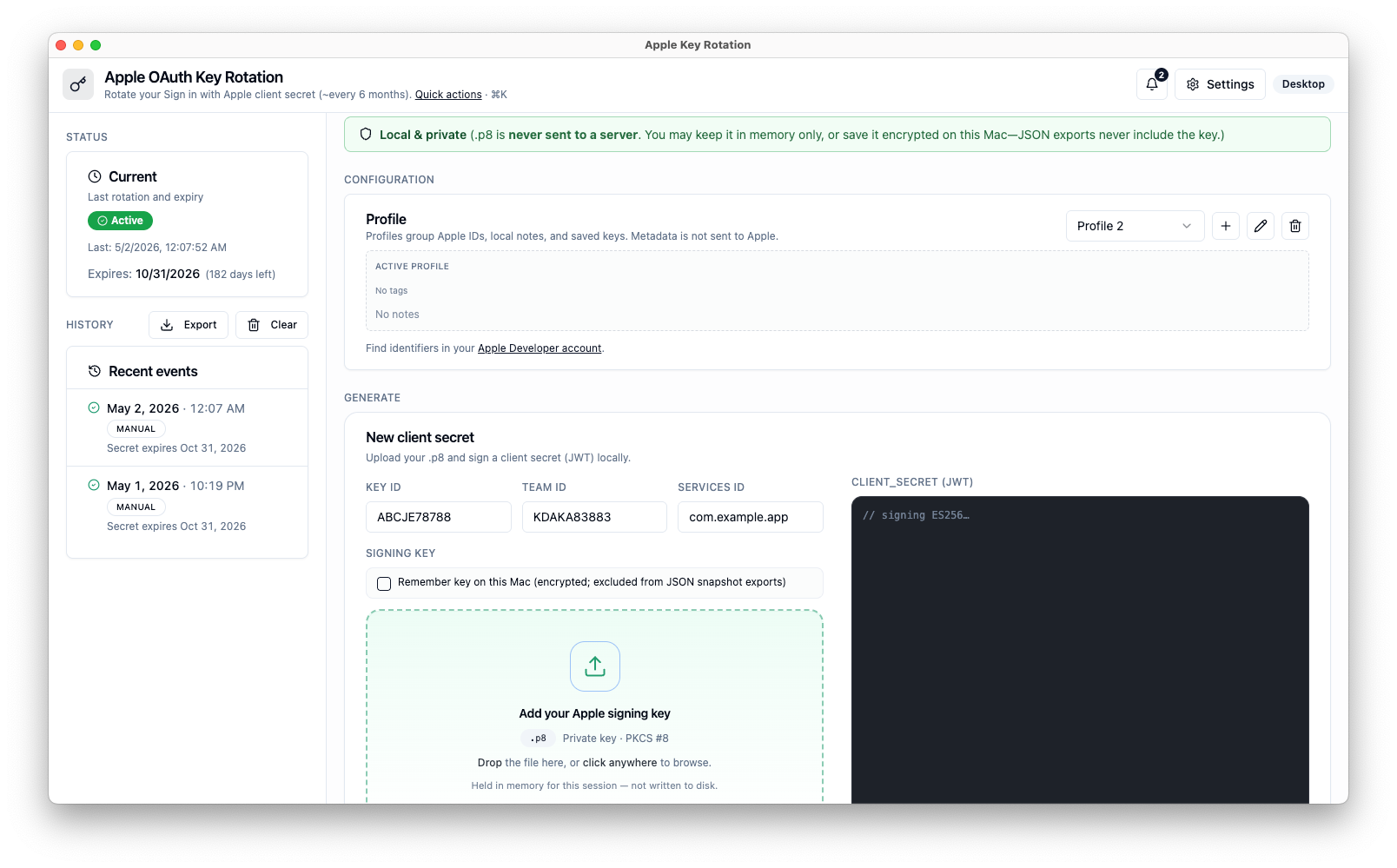
Task: Click the check icon on the May 1, 2026 event
Action: coord(94,485)
